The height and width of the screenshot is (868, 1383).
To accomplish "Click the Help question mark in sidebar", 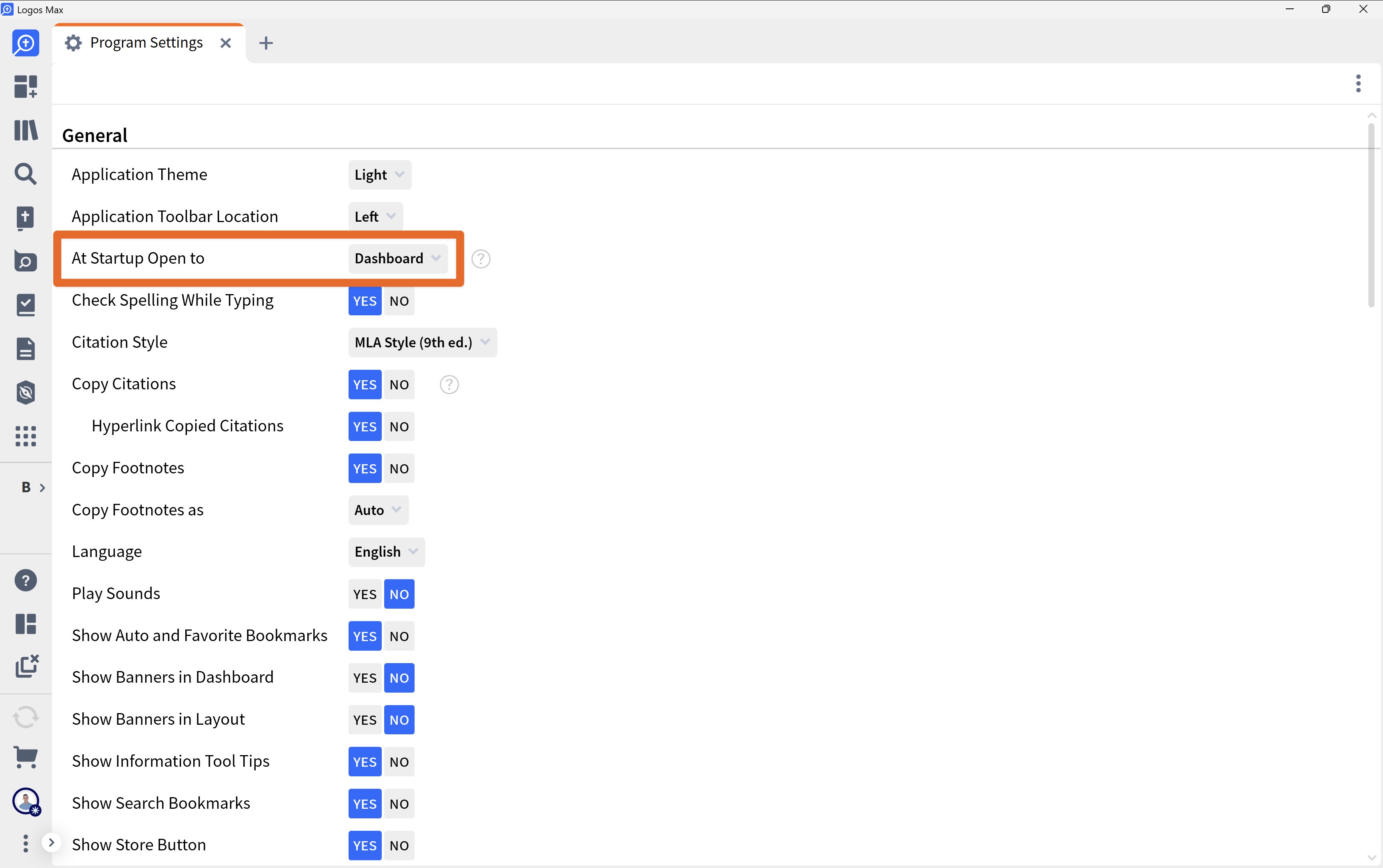I will coord(26,580).
